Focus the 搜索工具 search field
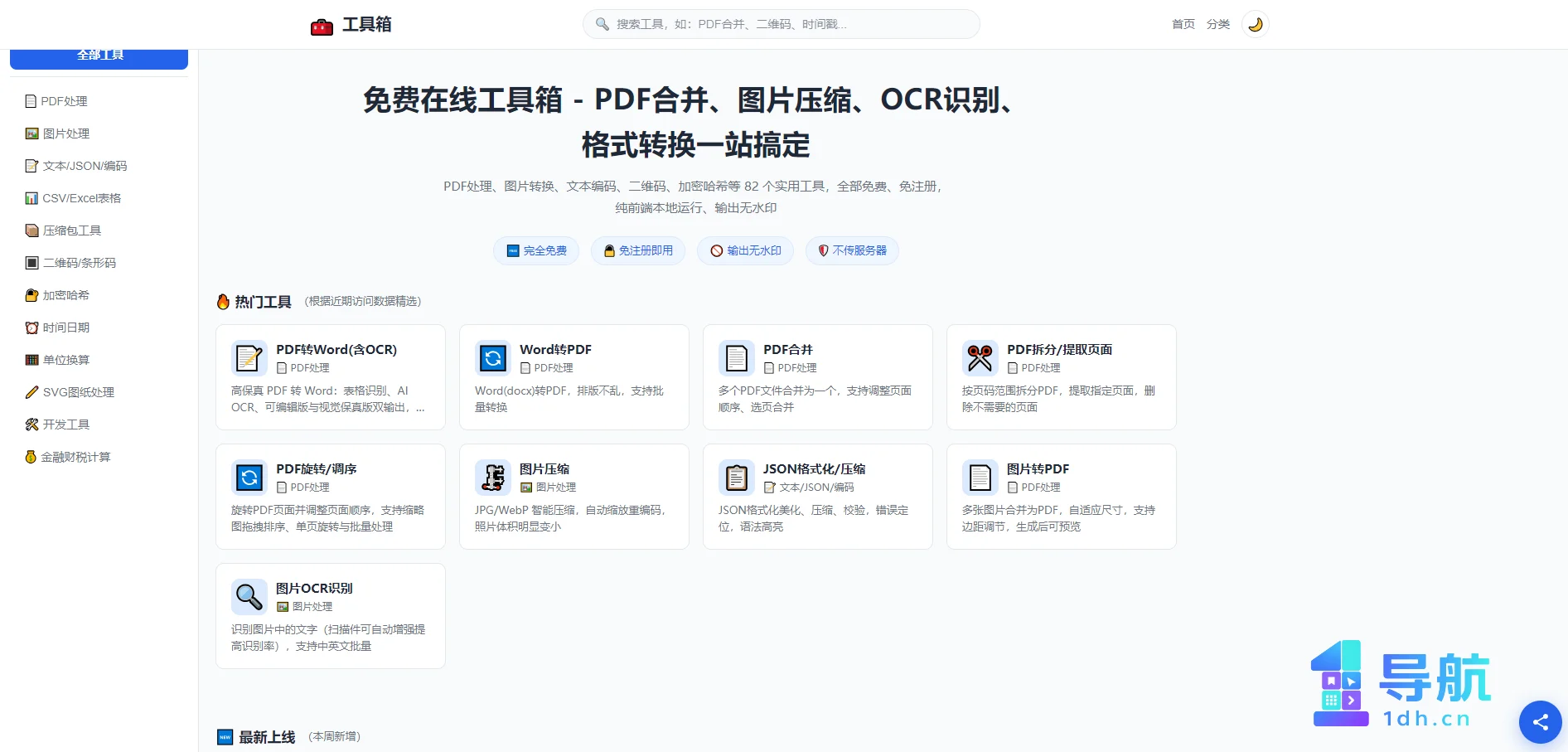Image resolution: width=1568 pixels, height=752 pixels. tap(782, 24)
